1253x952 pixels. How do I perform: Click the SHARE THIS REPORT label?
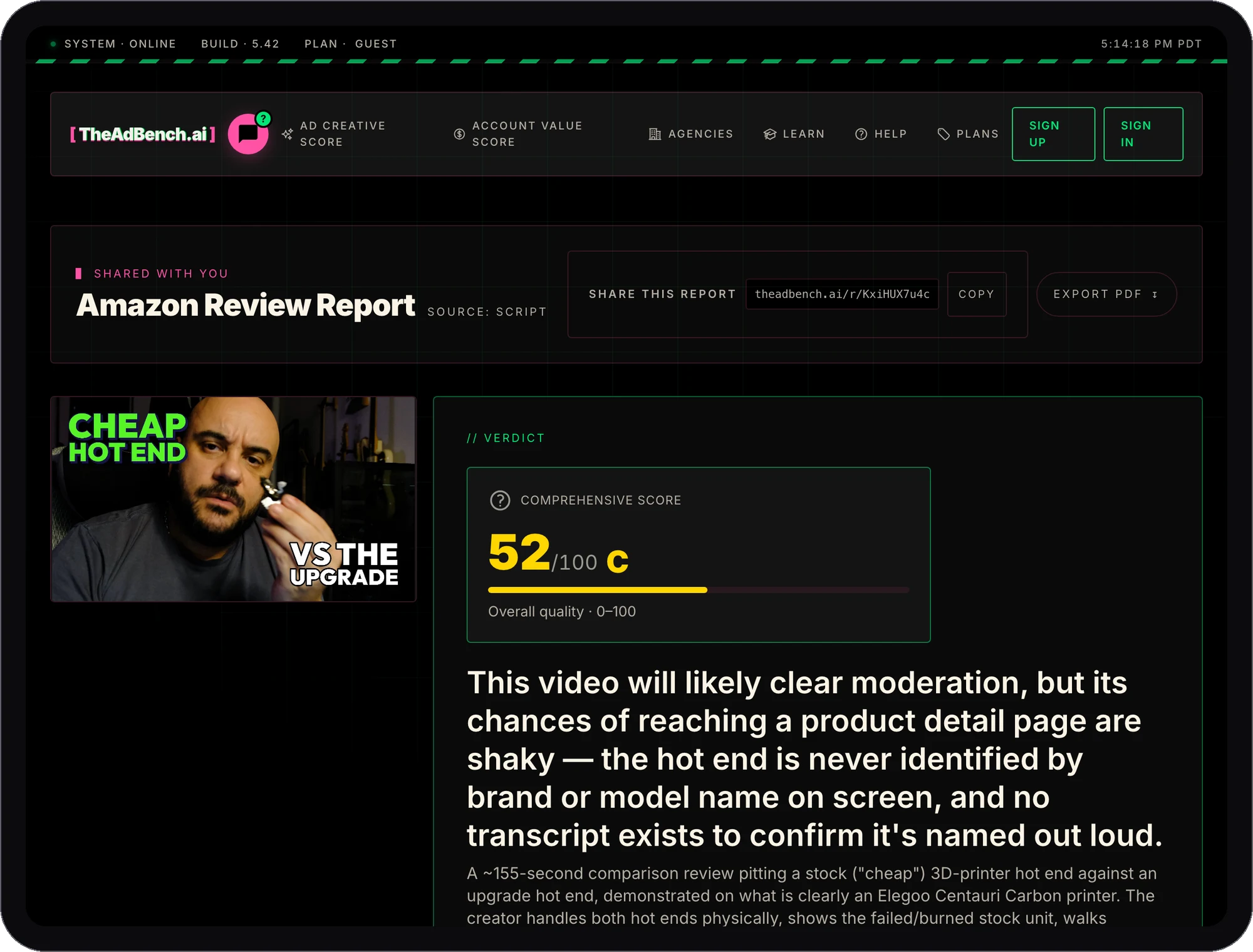point(662,294)
